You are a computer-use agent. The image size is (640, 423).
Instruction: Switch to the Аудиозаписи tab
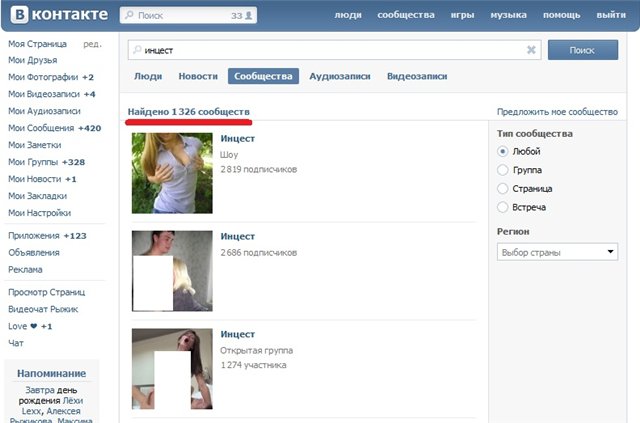[339, 76]
